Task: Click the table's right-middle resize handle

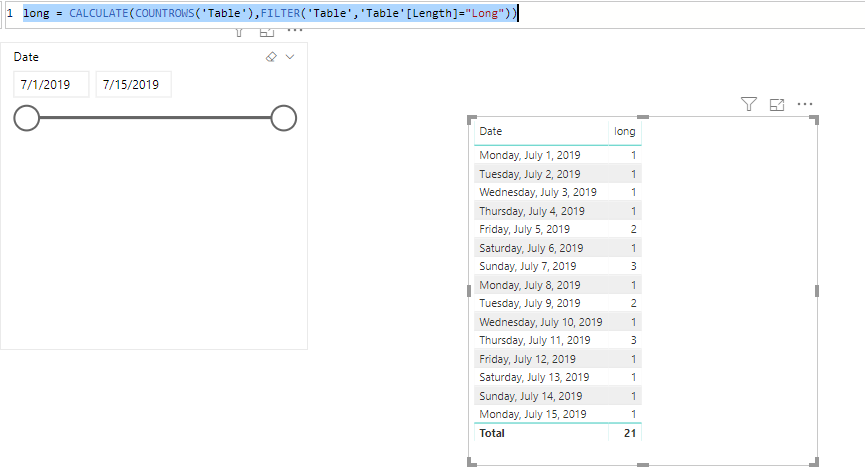Action: coord(816,291)
